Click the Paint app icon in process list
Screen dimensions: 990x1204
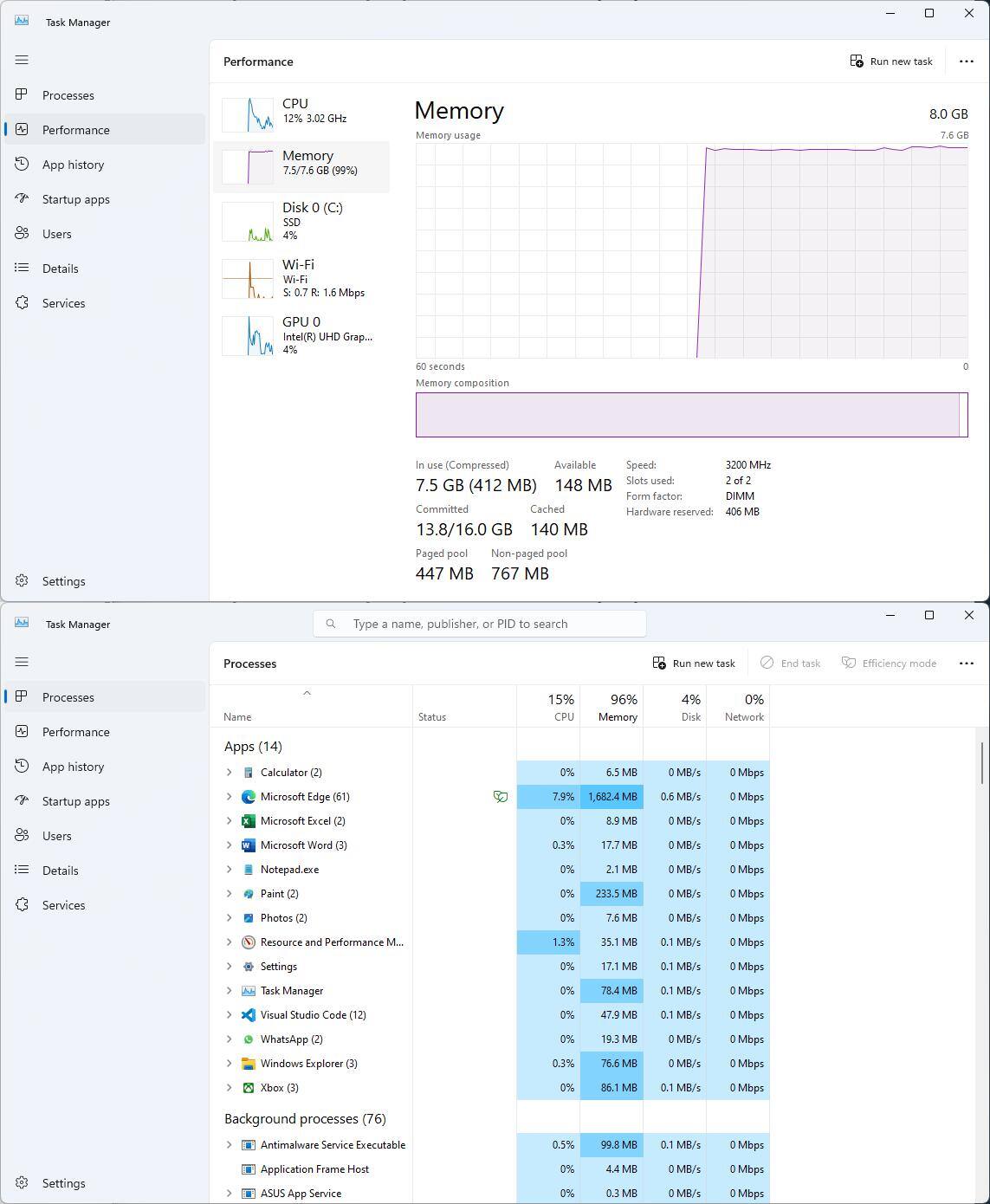pyautogui.click(x=249, y=894)
